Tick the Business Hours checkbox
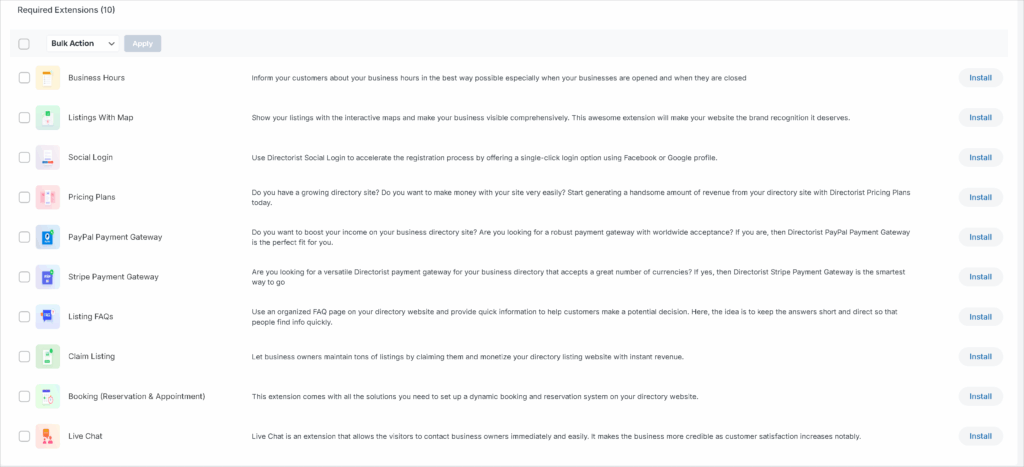This screenshot has width=1024, height=467. 24,78
